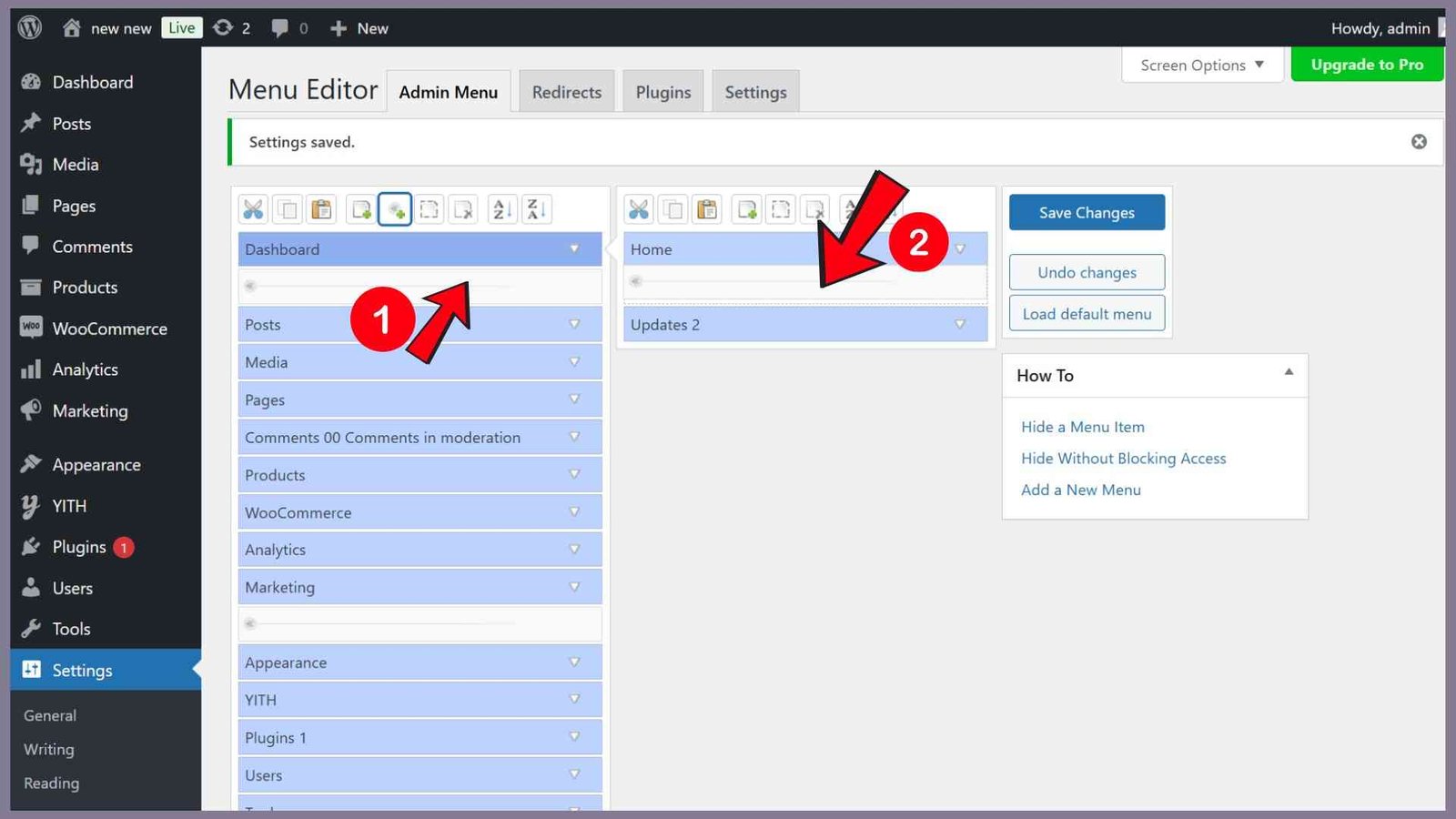Select the separator below Dashboard in the editor
Image resolution: width=1456 pixels, height=819 pixels.
tap(420, 286)
